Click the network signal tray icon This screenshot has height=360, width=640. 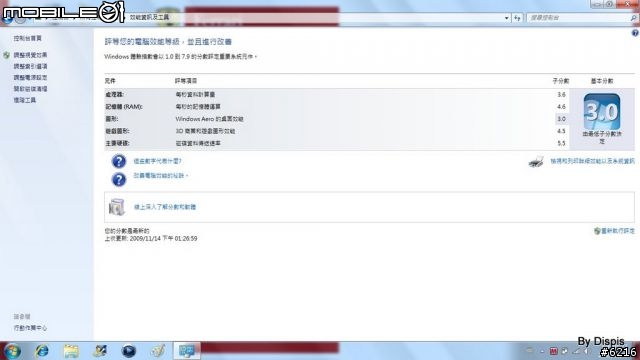(x=576, y=351)
